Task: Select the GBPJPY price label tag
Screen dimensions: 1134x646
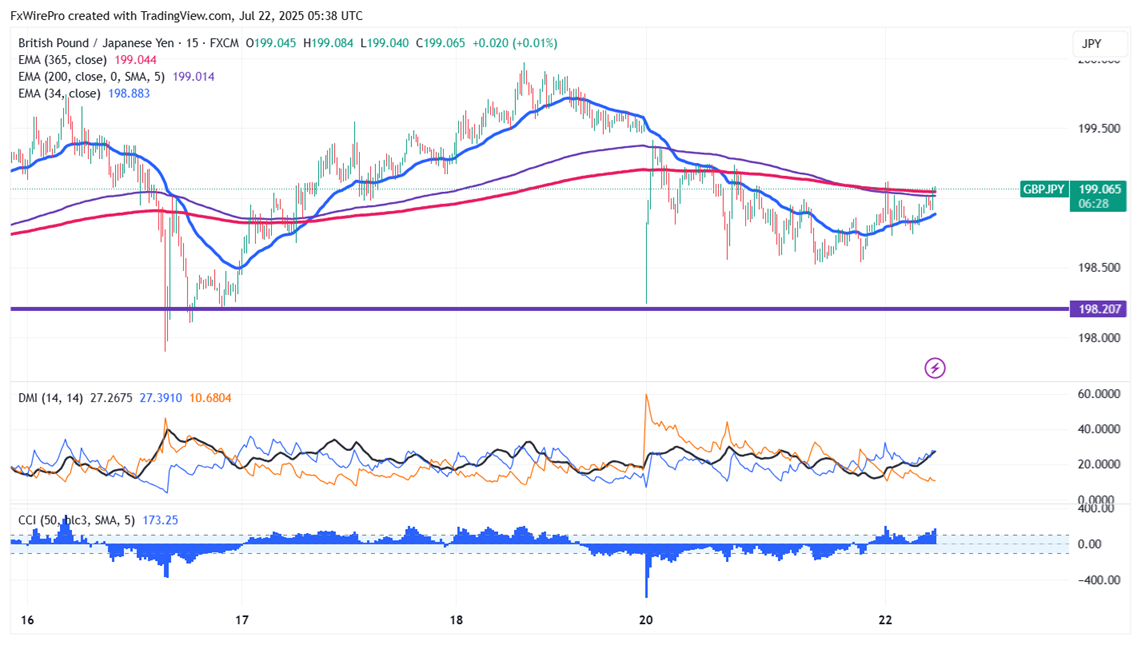Action: (1044, 190)
